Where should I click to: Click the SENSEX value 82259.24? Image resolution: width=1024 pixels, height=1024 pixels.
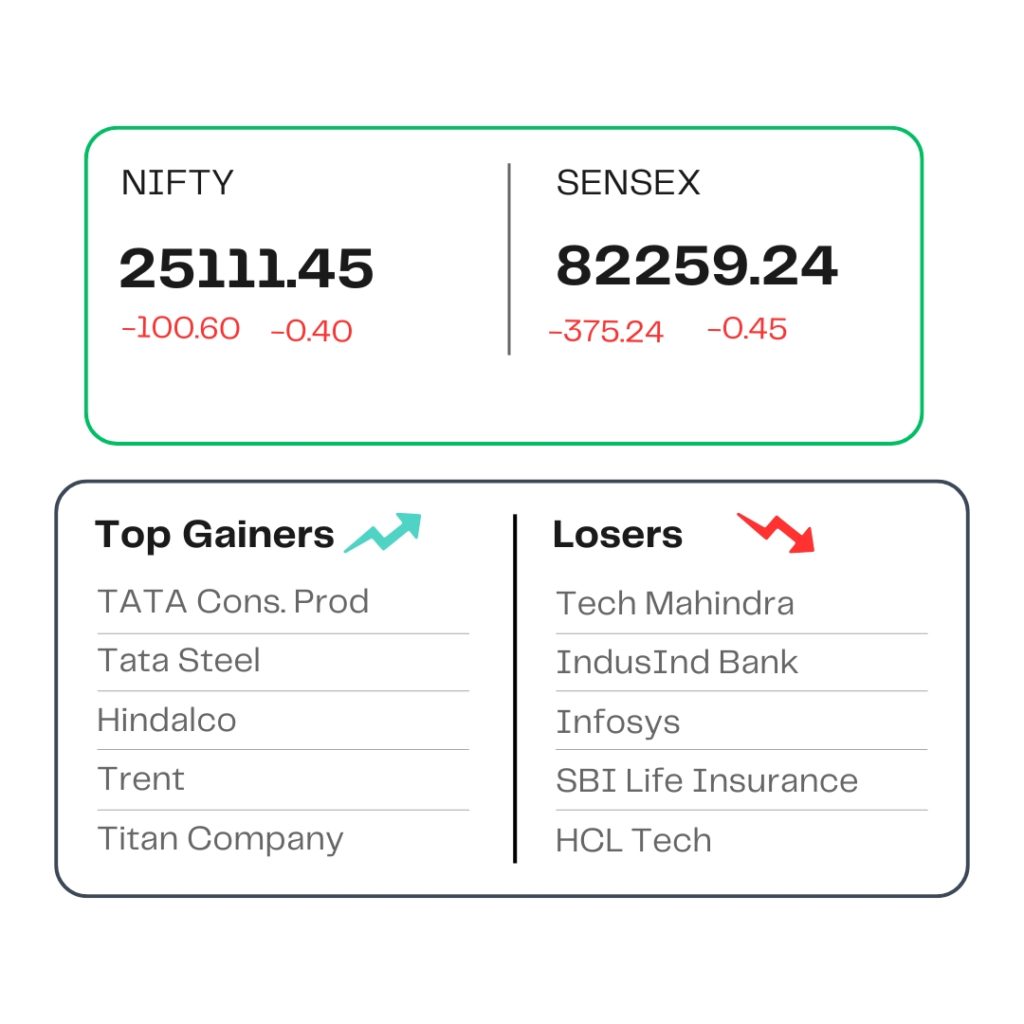(696, 265)
